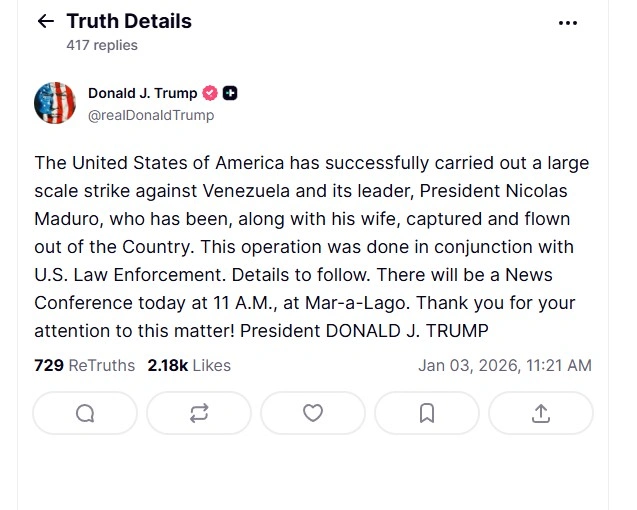Open the three-dot more options menu
Screen dimensions: 637x510
click(568, 22)
